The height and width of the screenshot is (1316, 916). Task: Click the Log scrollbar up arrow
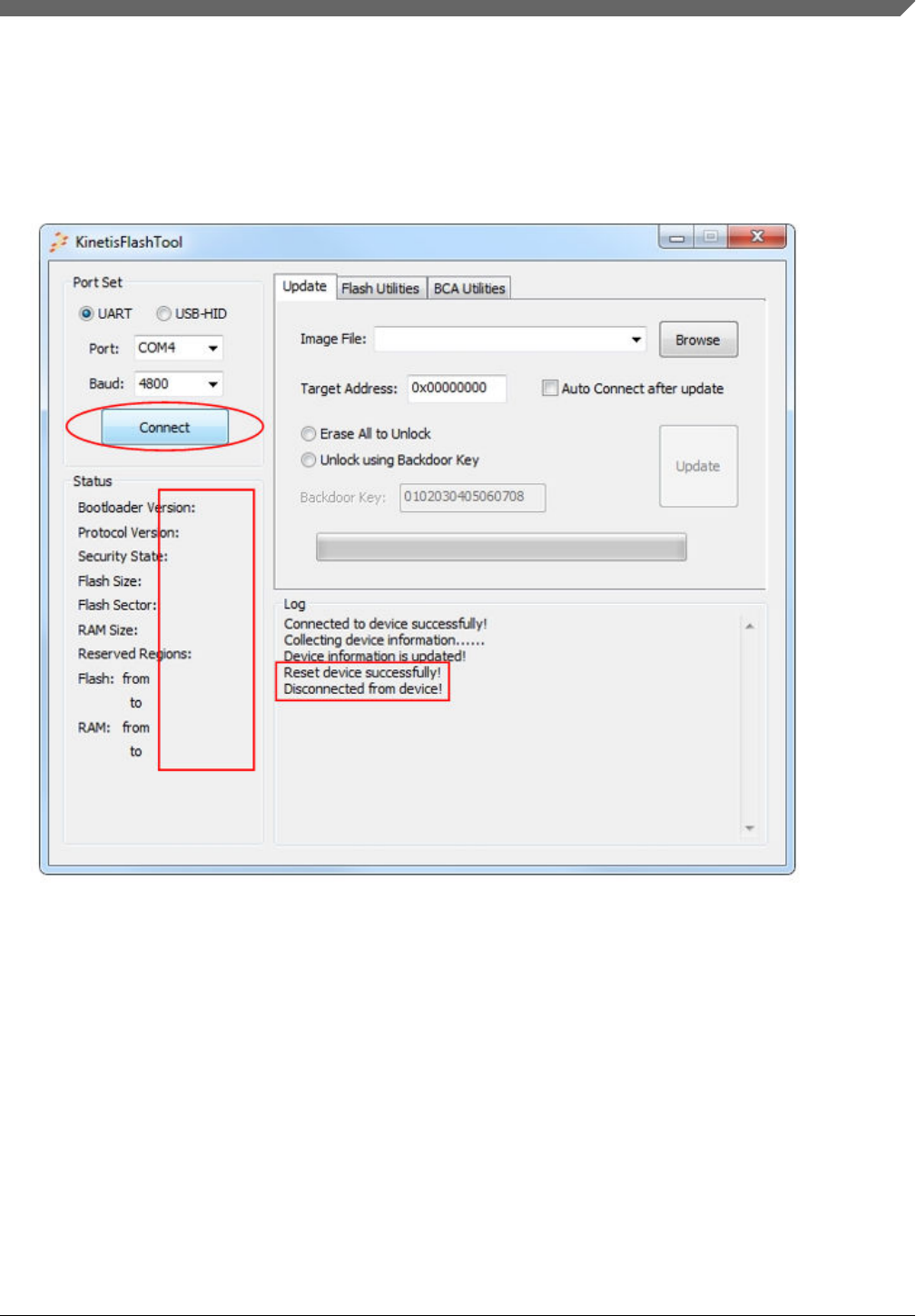click(x=750, y=626)
